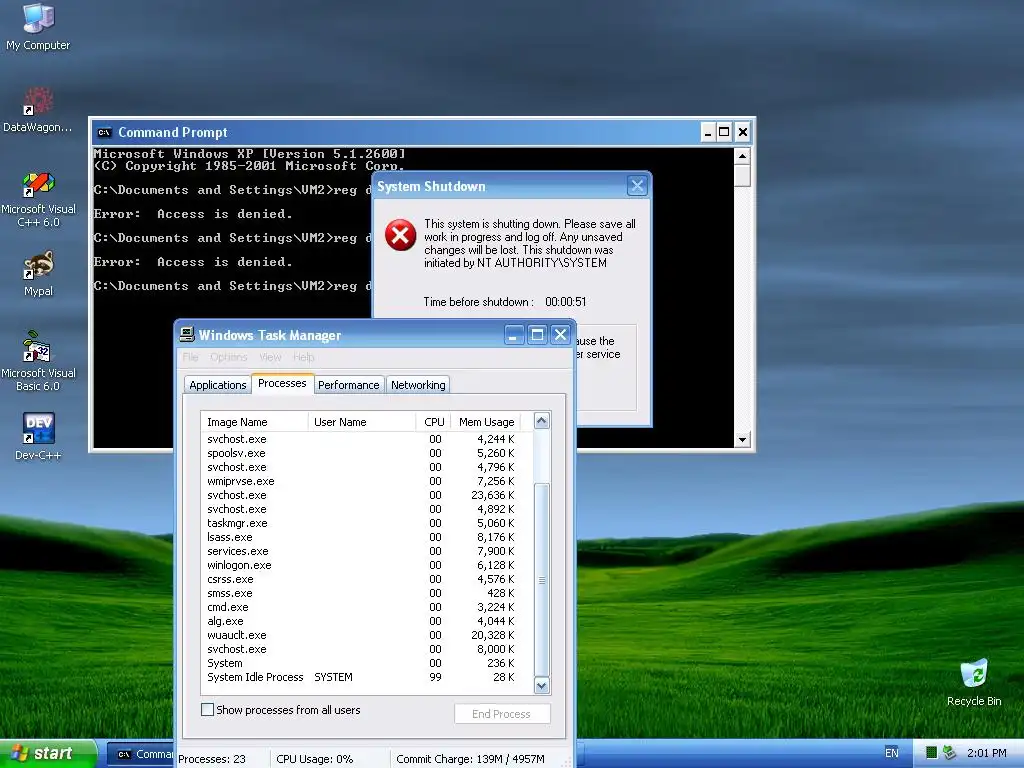The image size is (1024, 768).
Task: Click the Task Manager title bar icon
Action: point(187,334)
